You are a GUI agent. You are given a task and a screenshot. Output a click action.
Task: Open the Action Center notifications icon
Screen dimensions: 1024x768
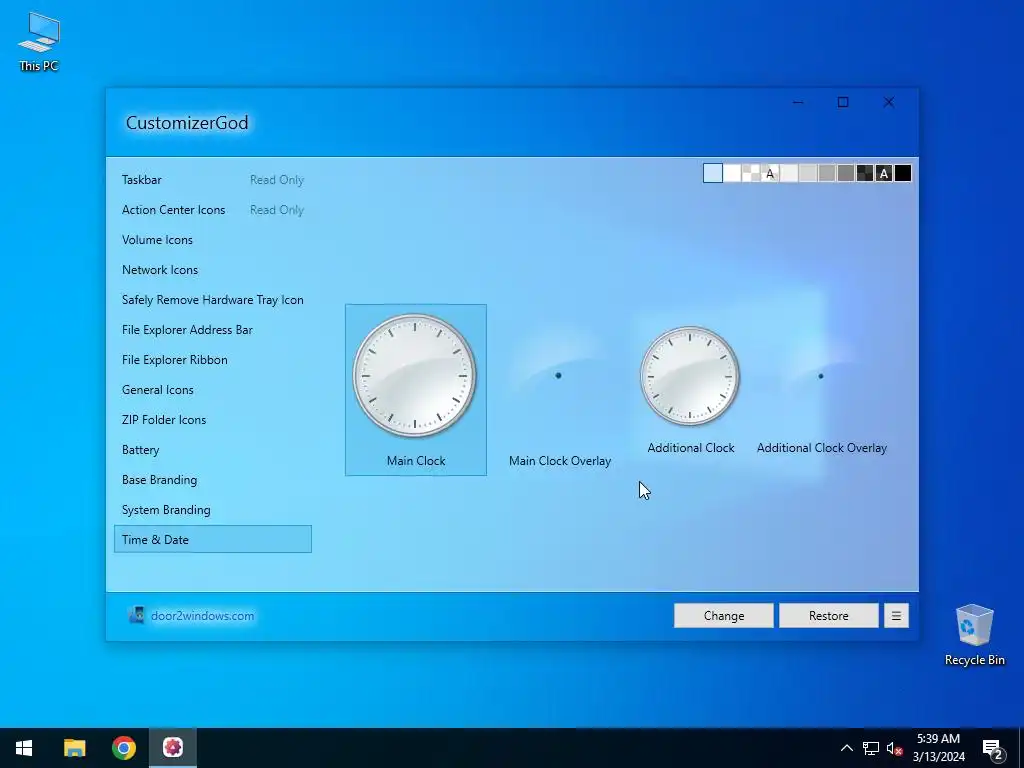pyautogui.click(x=993, y=748)
